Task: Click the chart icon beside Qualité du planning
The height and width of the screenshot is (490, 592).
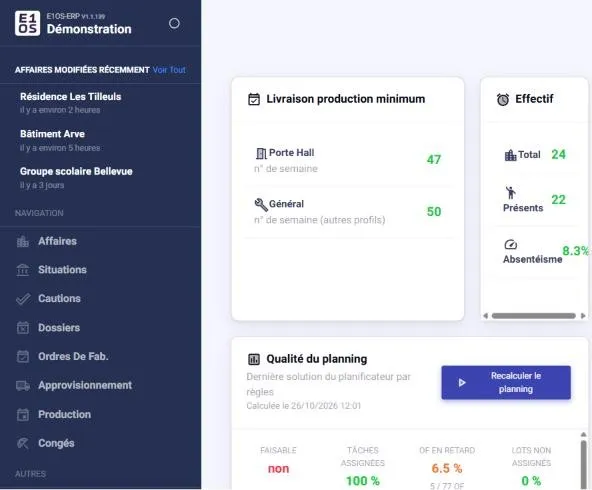Action: click(x=254, y=359)
